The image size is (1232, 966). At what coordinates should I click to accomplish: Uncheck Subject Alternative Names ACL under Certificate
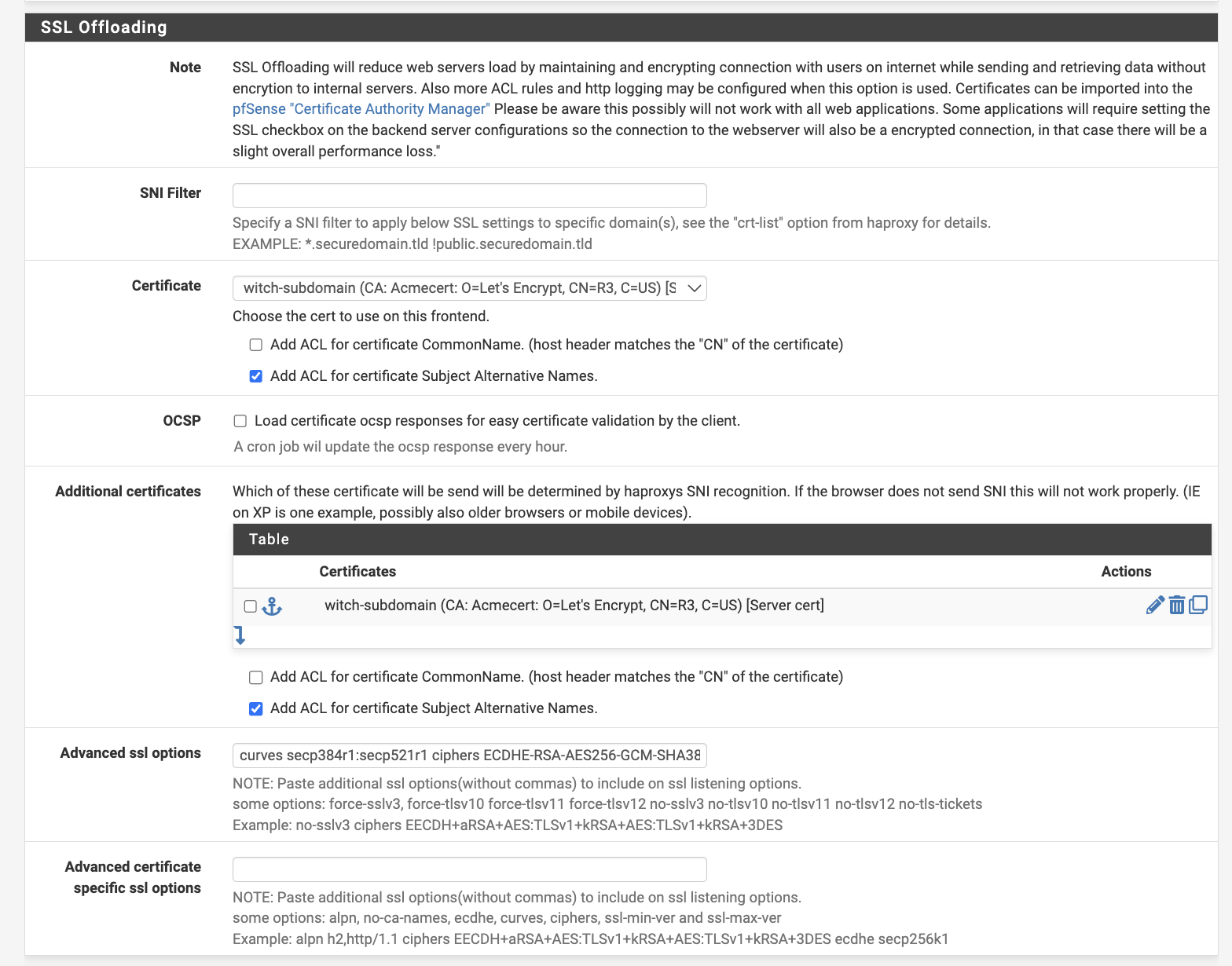coord(256,376)
